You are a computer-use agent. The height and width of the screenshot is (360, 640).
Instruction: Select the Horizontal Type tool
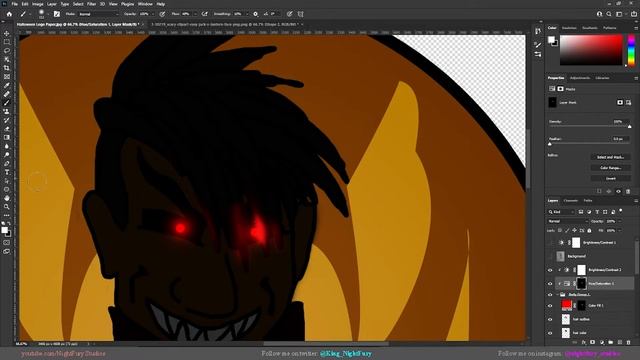pos(7,172)
